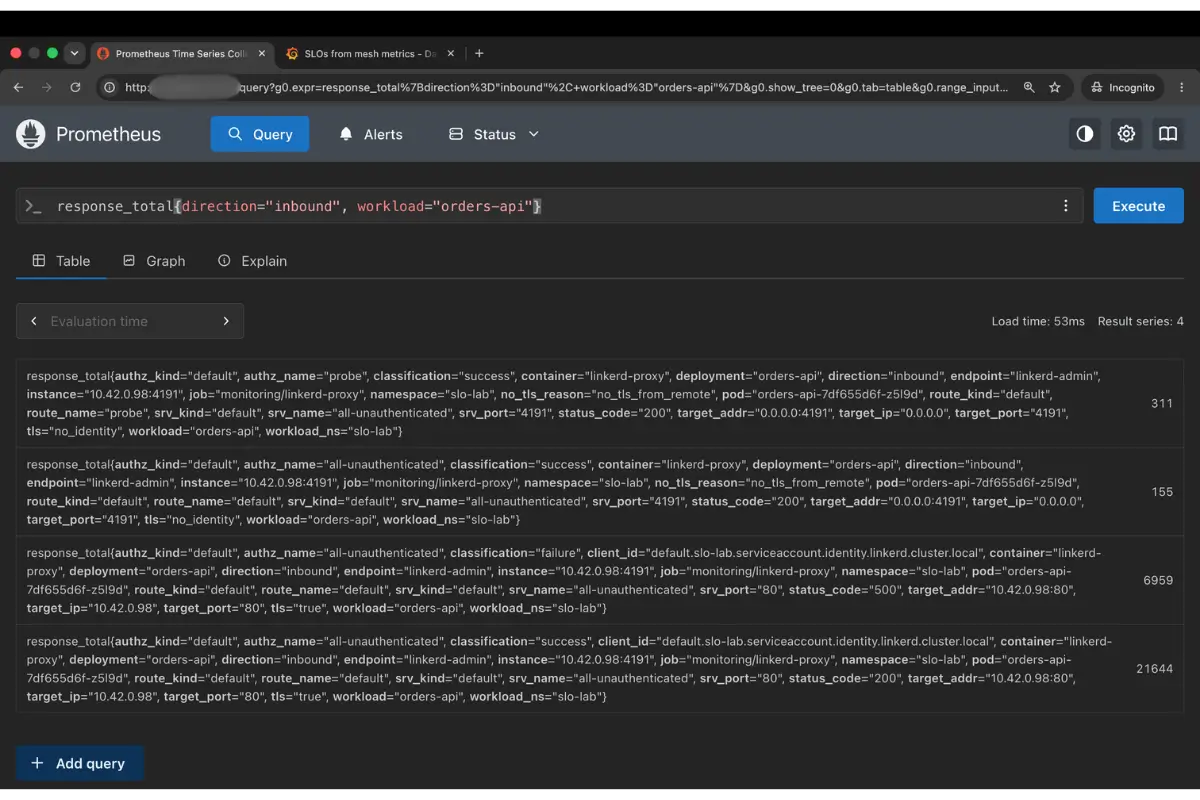Run the query with Execute
Viewport: 1200px width, 800px height.
(x=1138, y=206)
